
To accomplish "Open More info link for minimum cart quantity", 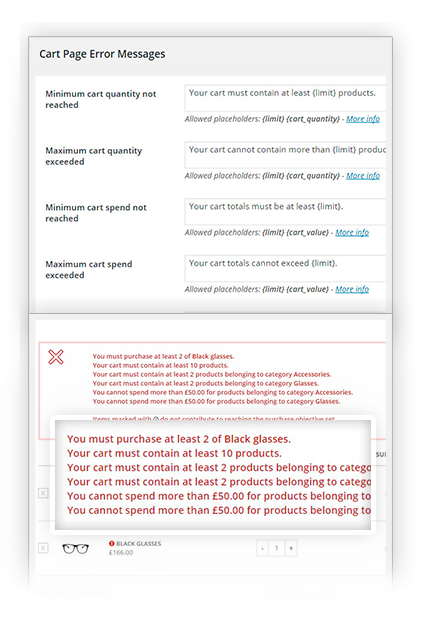I will coord(363,119).
